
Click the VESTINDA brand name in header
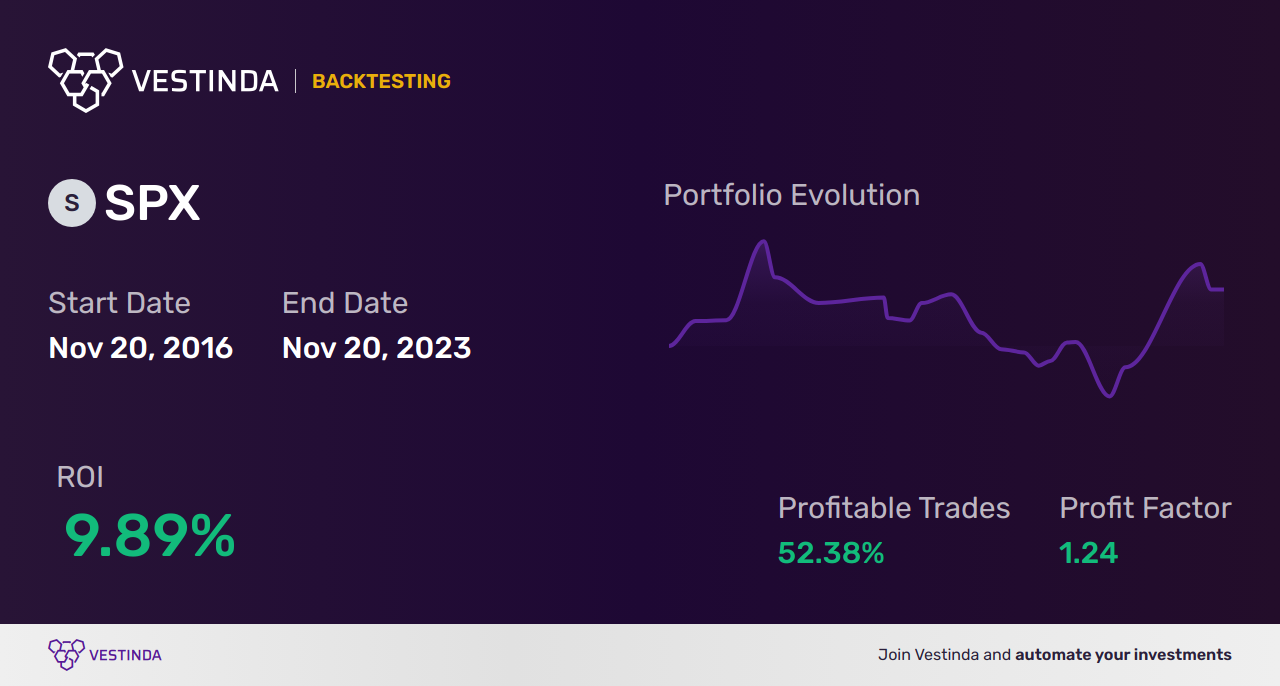(x=205, y=81)
